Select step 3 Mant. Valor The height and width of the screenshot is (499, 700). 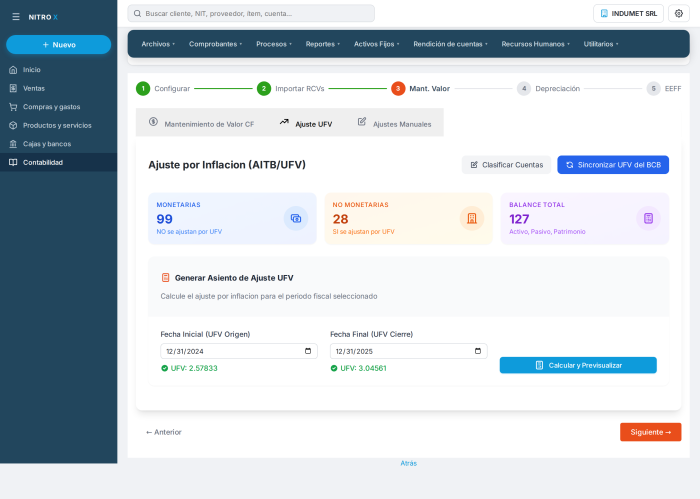click(421, 88)
